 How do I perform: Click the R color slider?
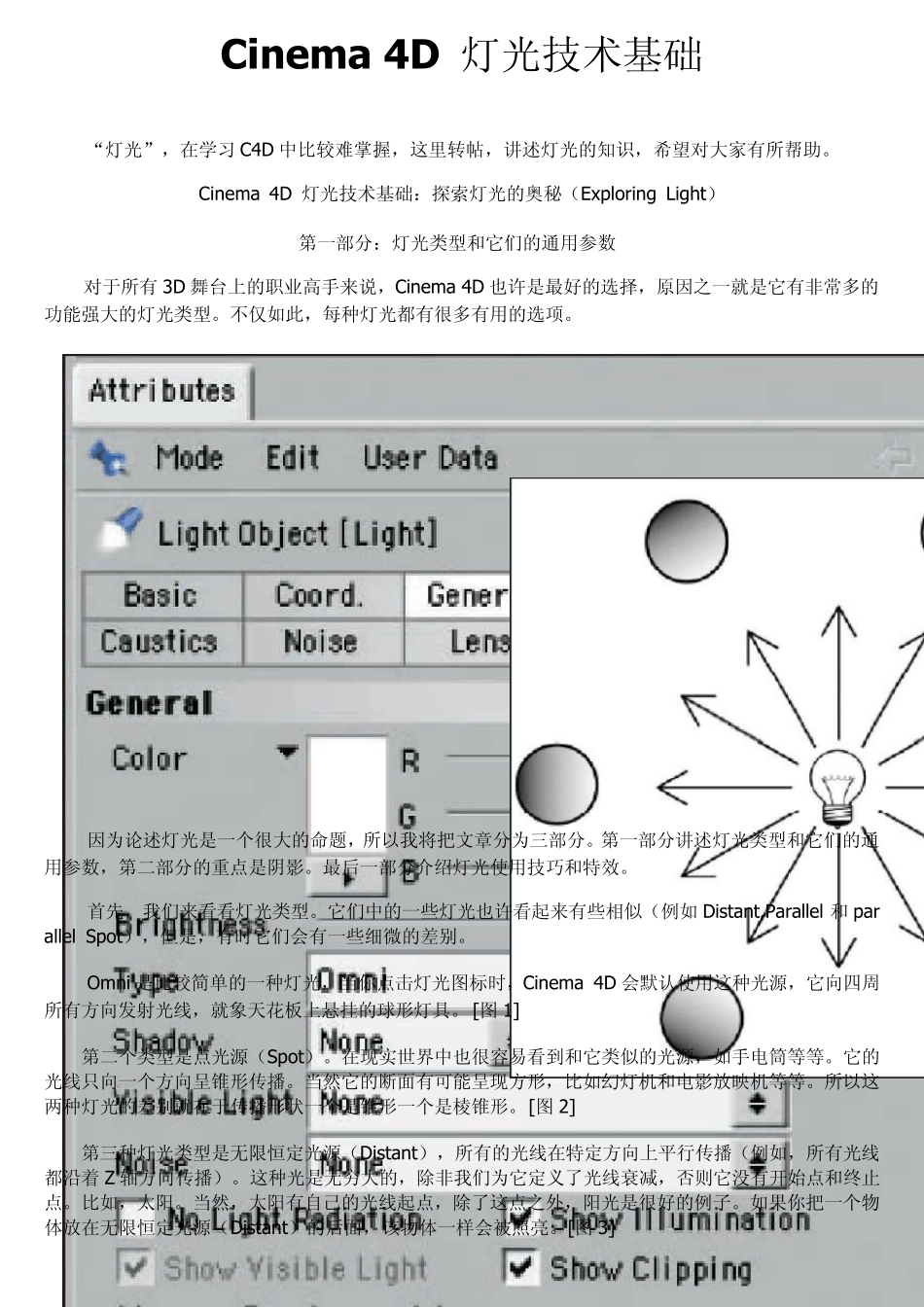point(477,756)
